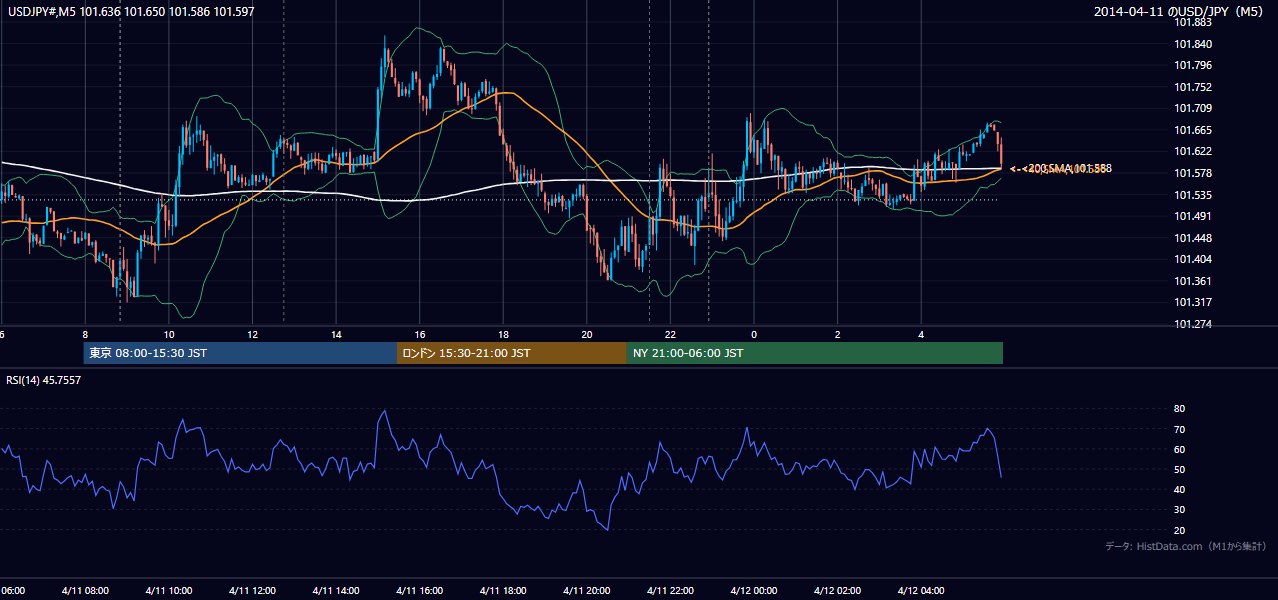Click the 4/12 04:00 time axis label
The height and width of the screenshot is (600, 1278).
click(921, 591)
